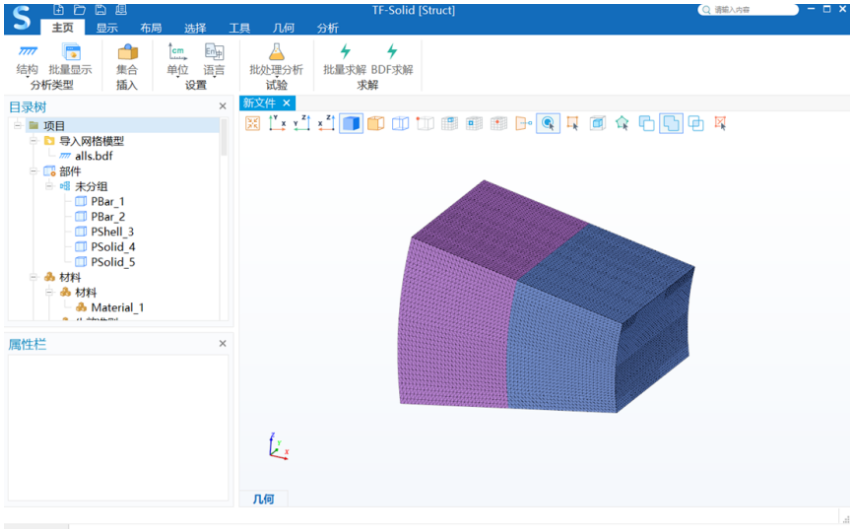852x529 pixels.
Task: Click the first overlapping squares selection mode icon
Action: [x=646, y=123]
